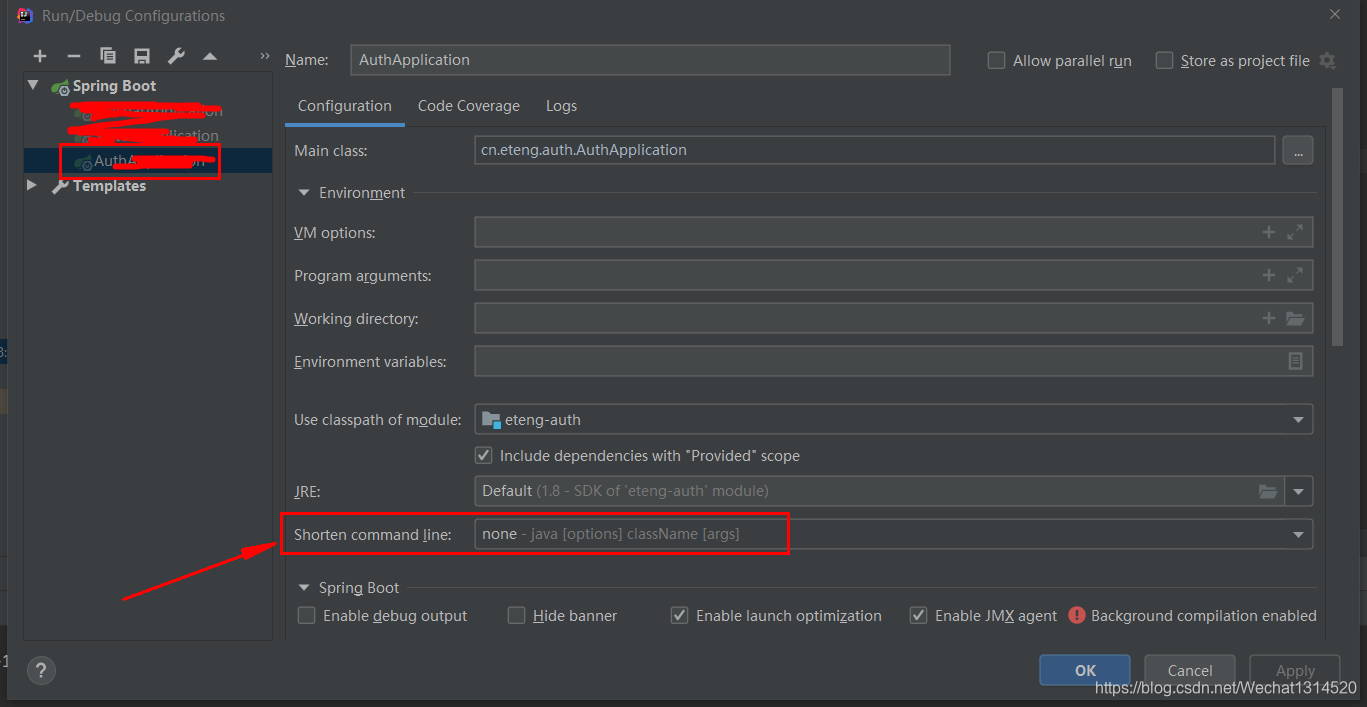Switch to the Code Coverage tab
1367x707 pixels.
[x=468, y=105]
